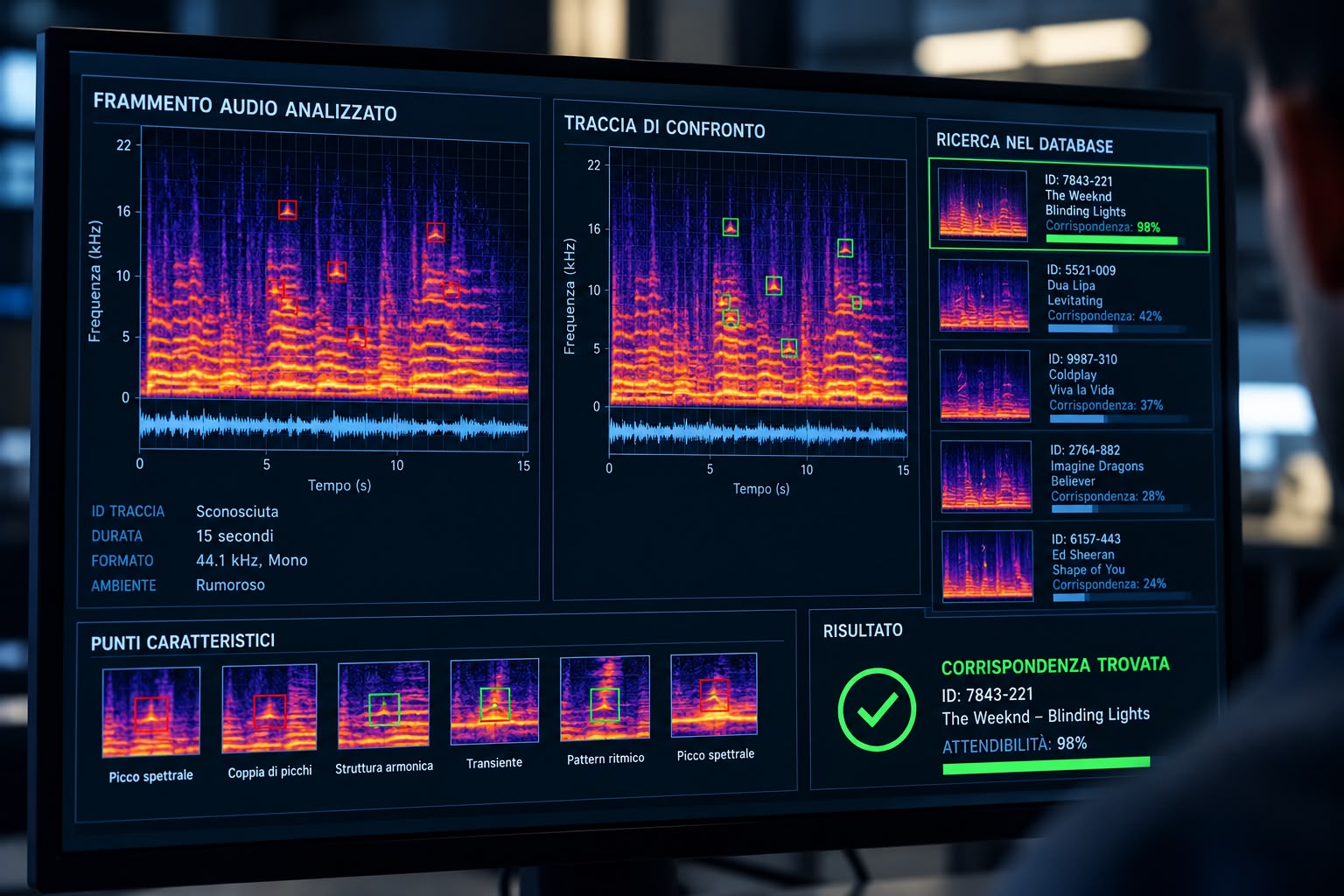Click the Ricerca nel Database heading
1344x896 pixels.
(x=1025, y=143)
